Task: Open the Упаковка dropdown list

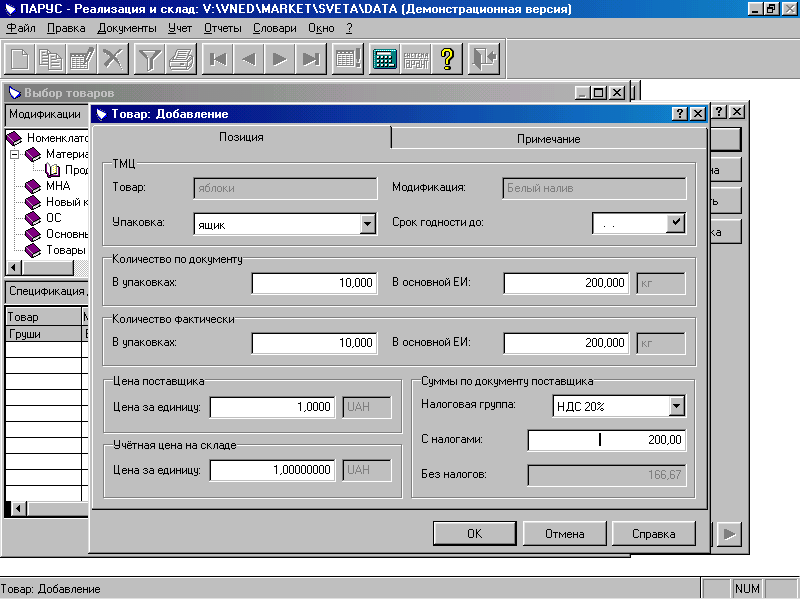Action: click(x=367, y=224)
